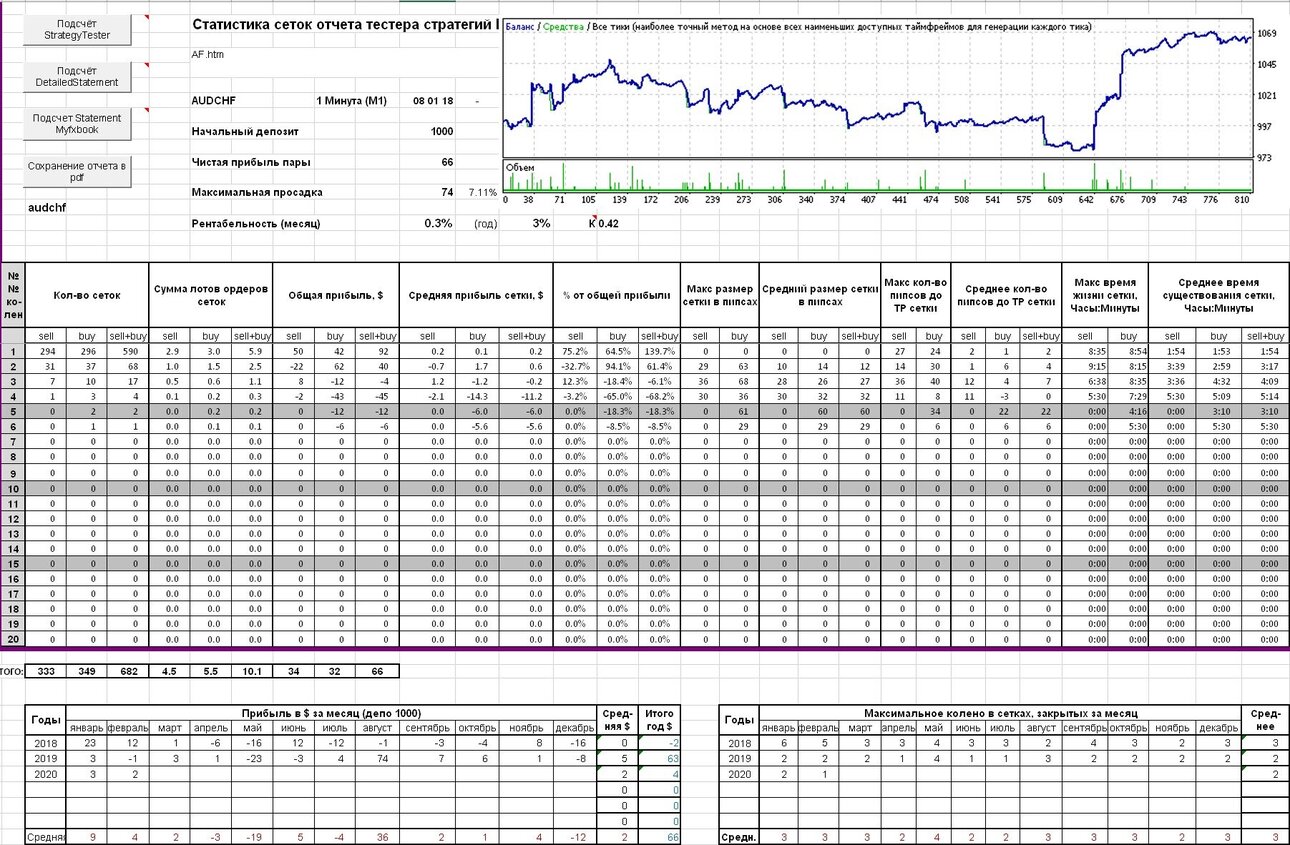Select the Рентабельность (месяц) label
The image size is (1290, 845).
click(x=255, y=223)
